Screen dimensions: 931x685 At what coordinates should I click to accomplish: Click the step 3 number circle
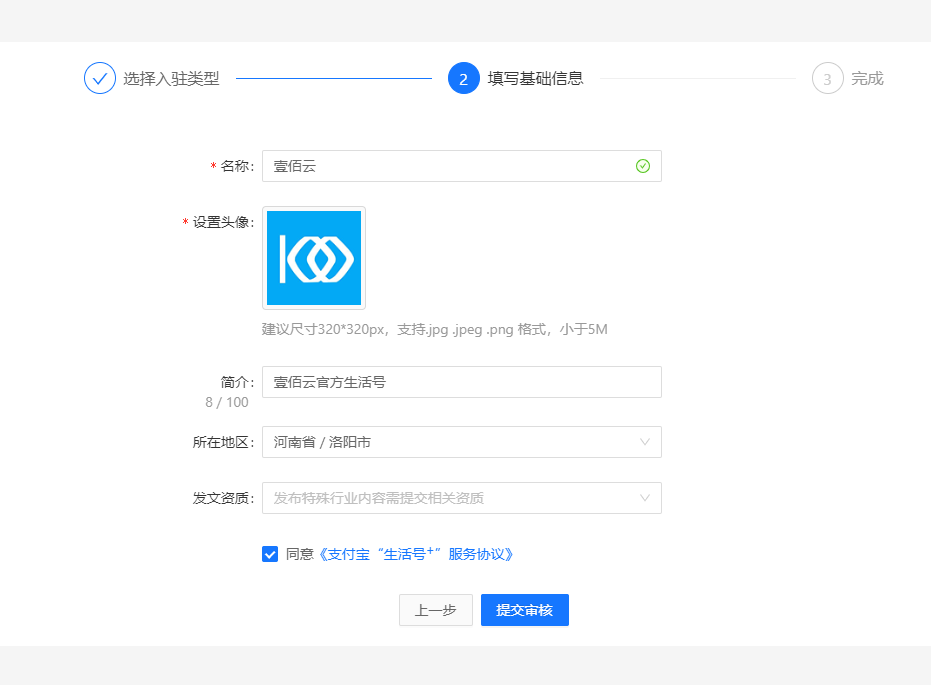point(828,78)
